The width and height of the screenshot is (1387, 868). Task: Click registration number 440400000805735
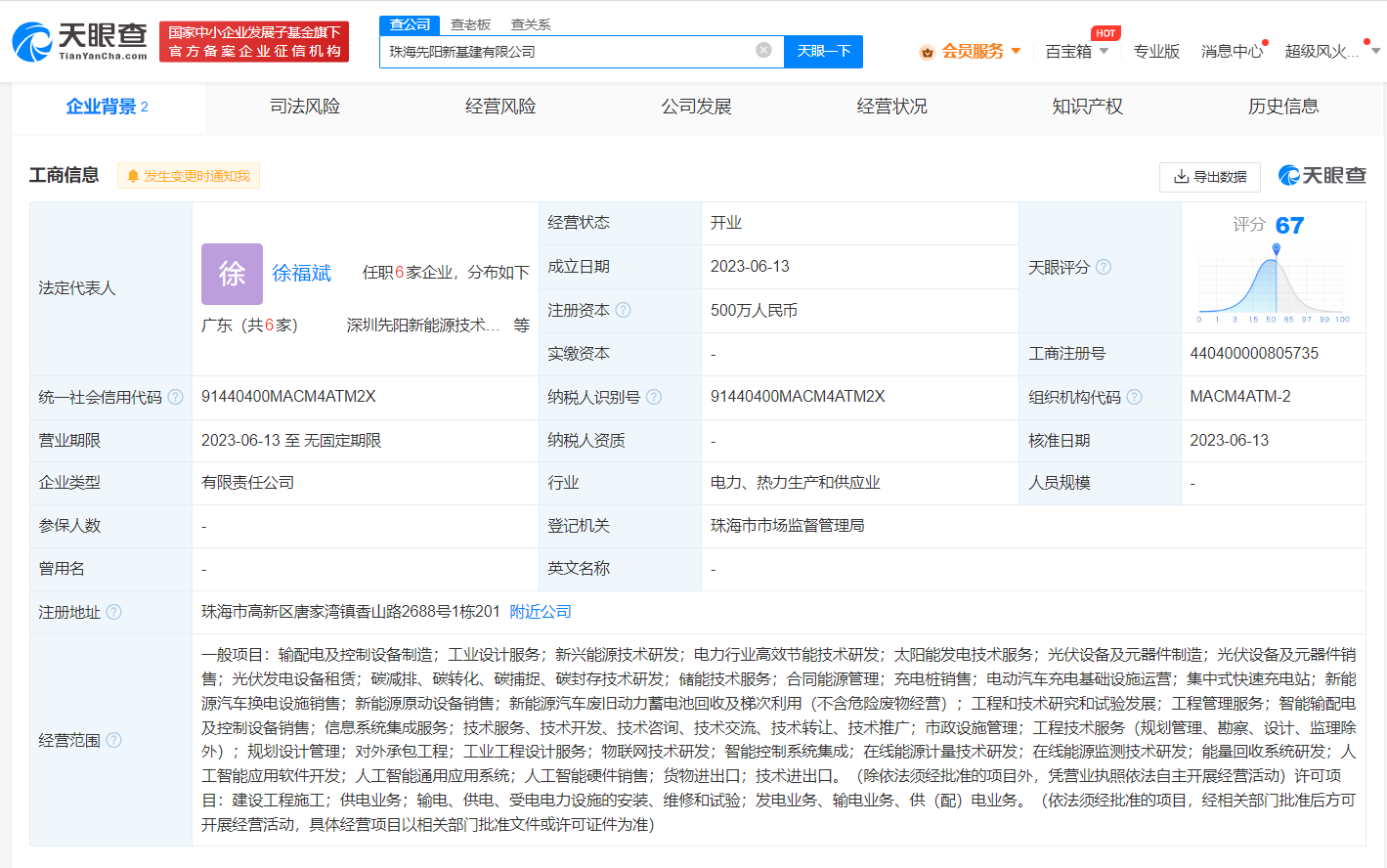click(1254, 353)
